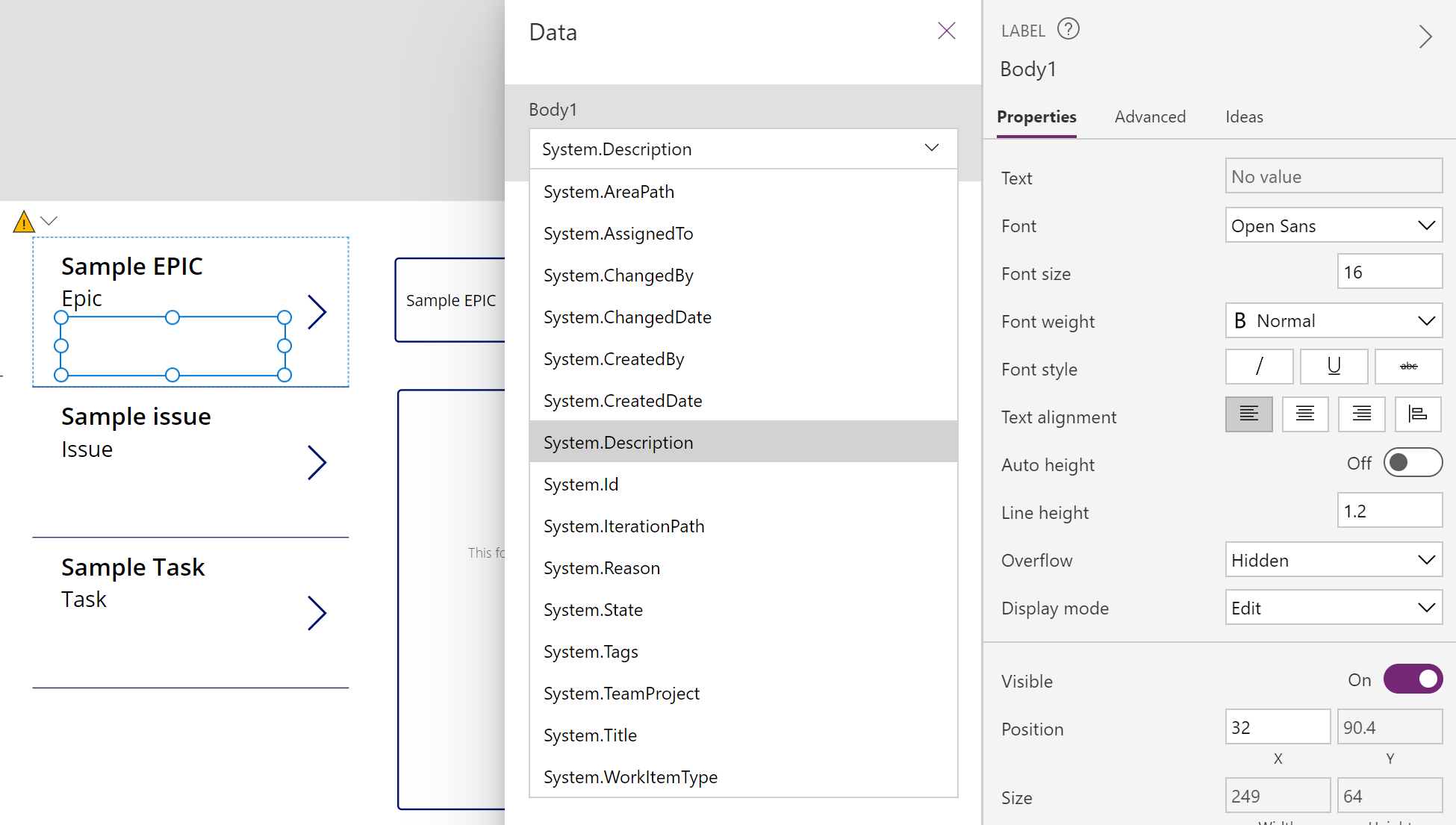Switch to the Ideas tab
Image resolution: width=1456 pixels, height=825 pixels.
tap(1243, 117)
